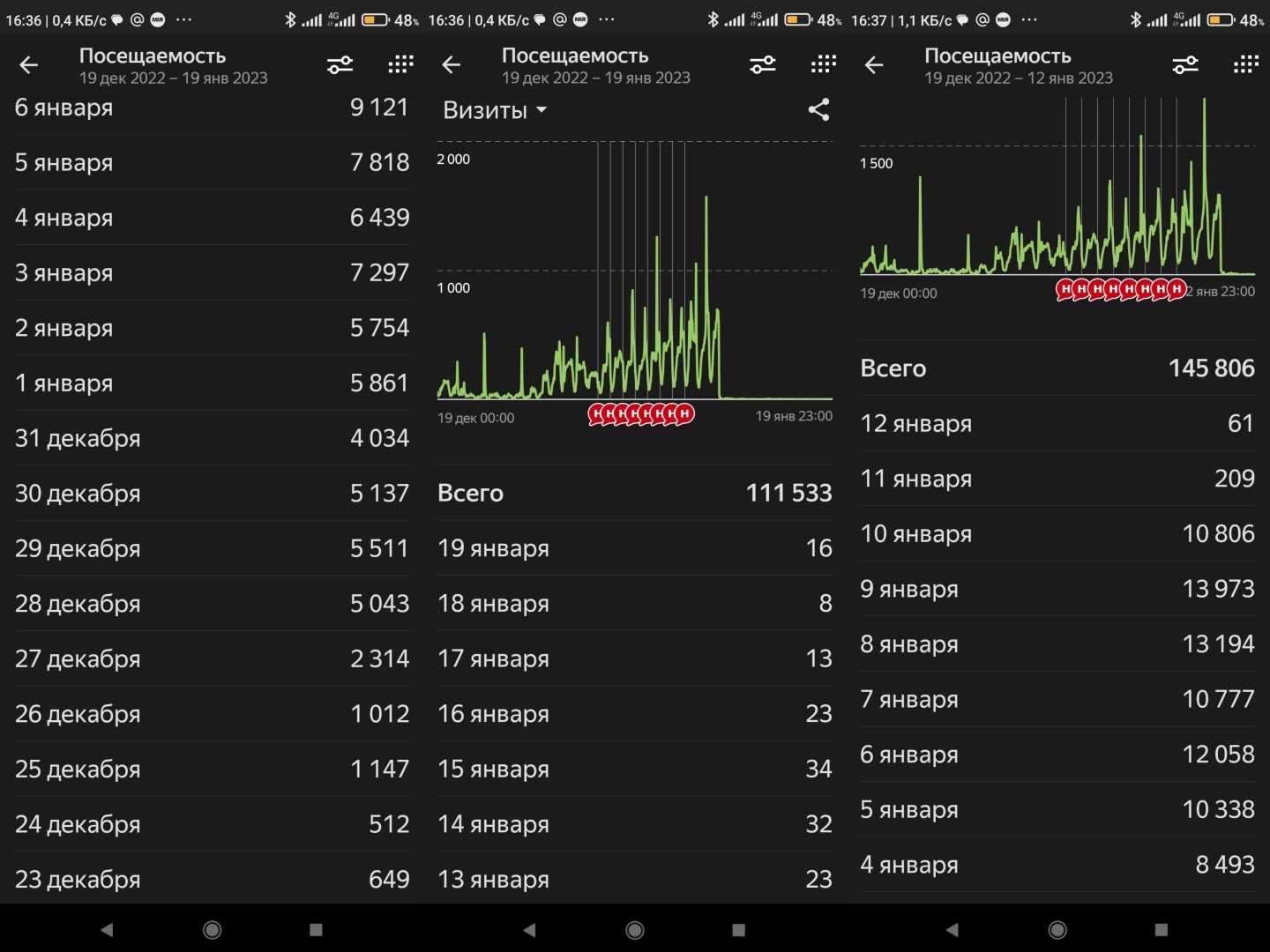Tap back arrow in the leftmost phone screen
The image size is (1270, 952).
coord(29,65)
